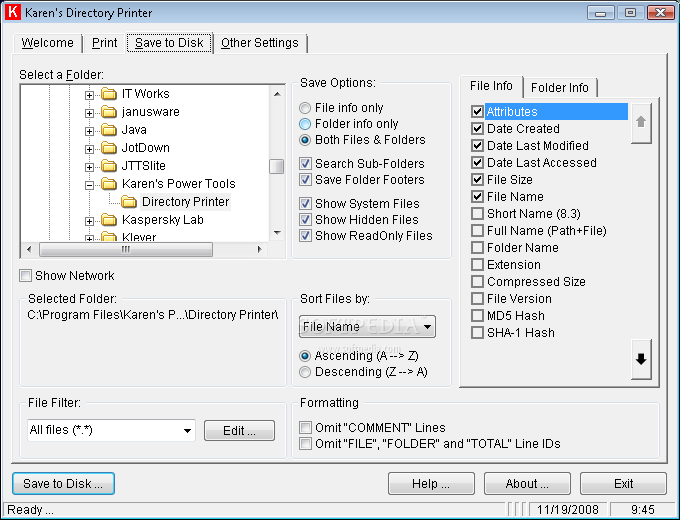Screen dimensions: 680x520
Task: Open the Other Settings tab
Action: pyautogui.click(x=260, y=43)
